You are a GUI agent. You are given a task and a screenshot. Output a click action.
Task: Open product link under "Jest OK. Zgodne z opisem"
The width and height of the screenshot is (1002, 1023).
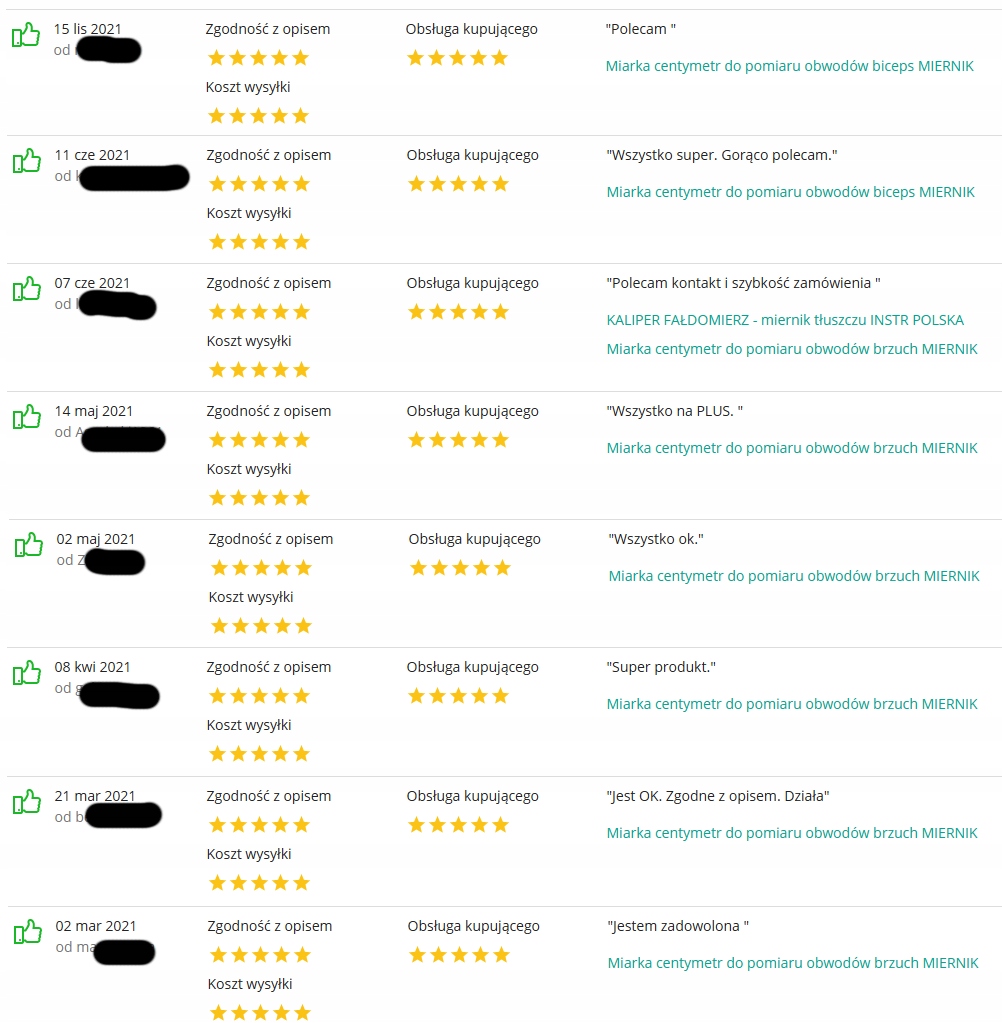click(792, 833)
